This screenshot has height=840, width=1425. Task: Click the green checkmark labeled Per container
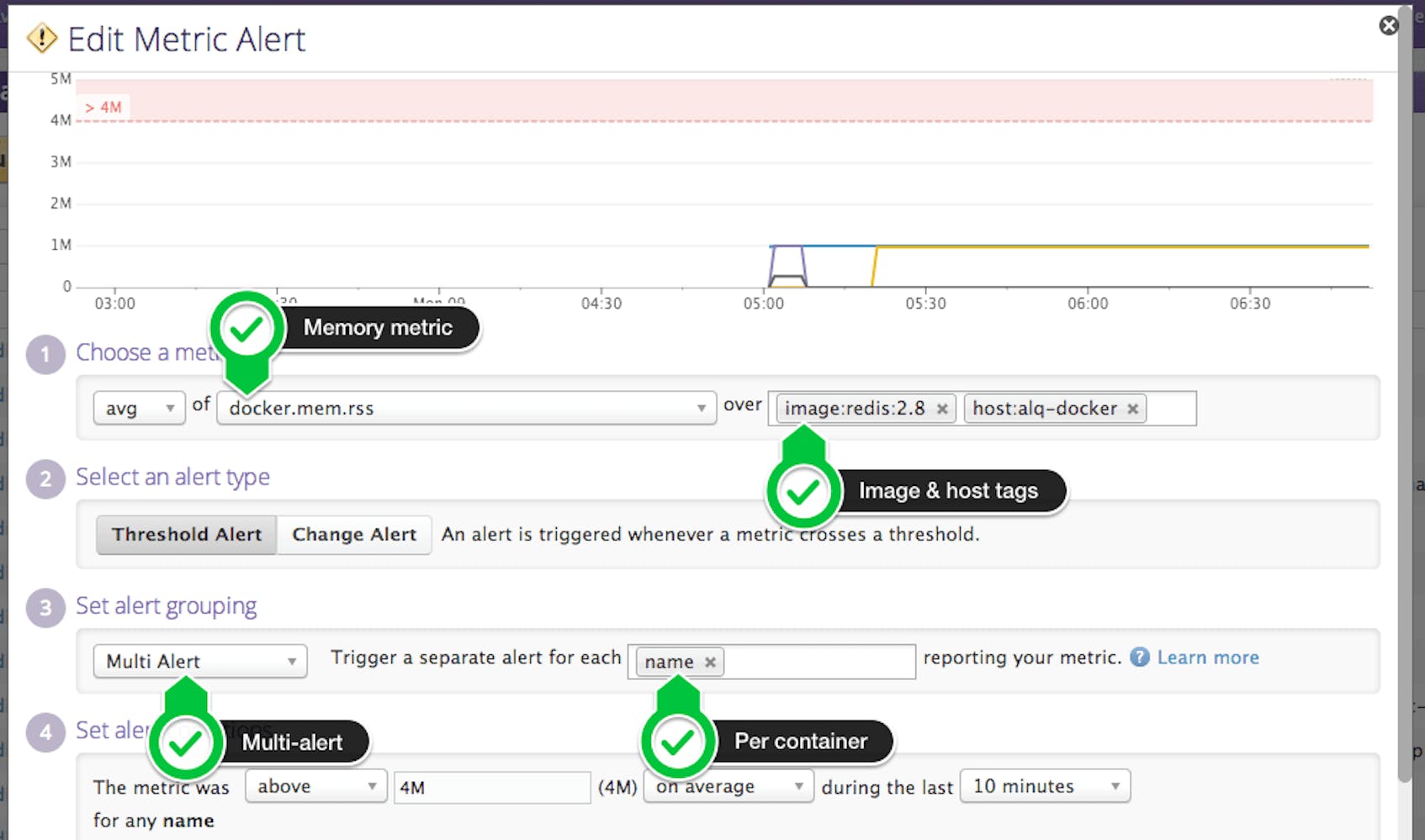coord(678,742)
